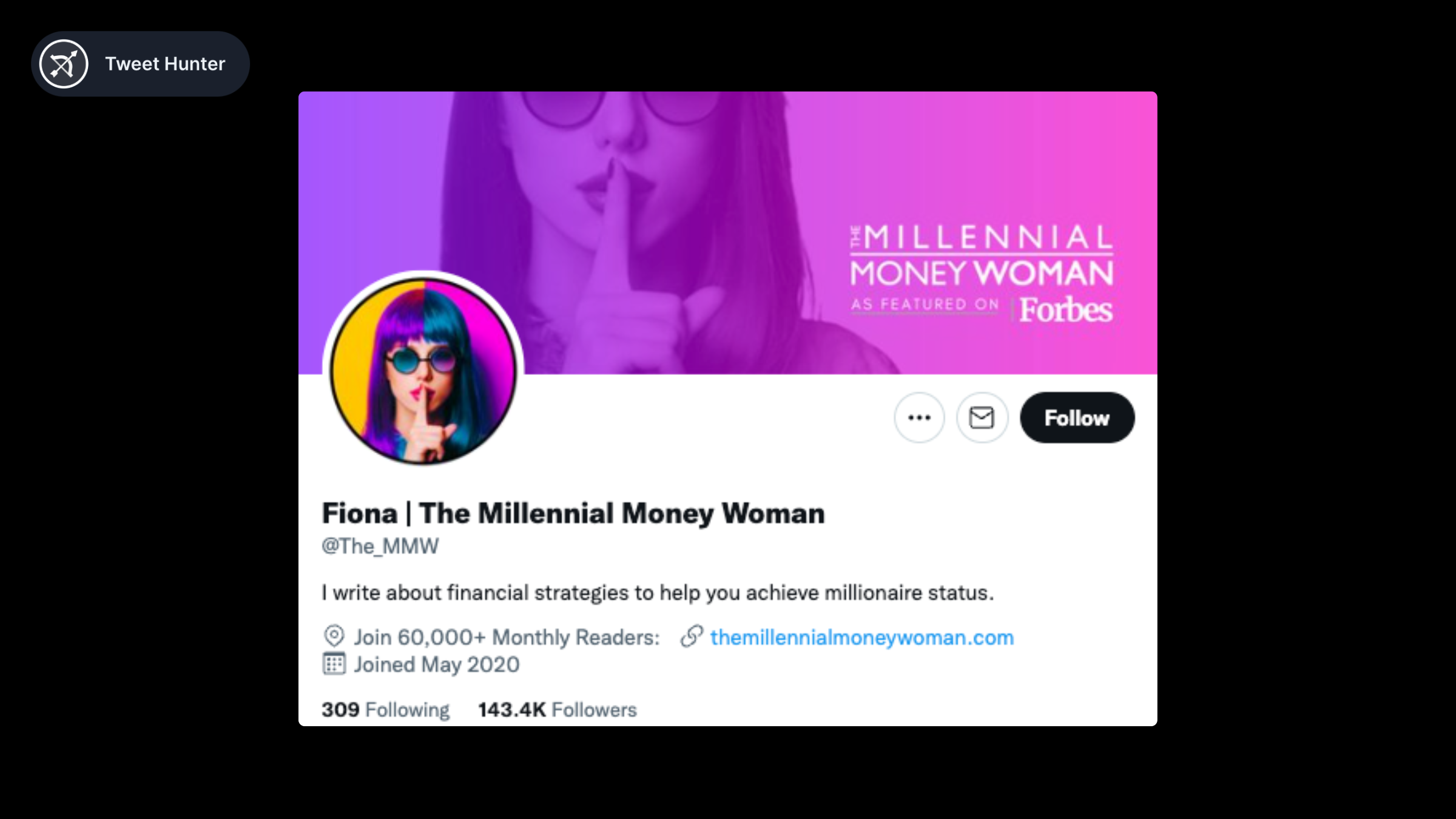This screenshot has height=819, width=1456.
Task: Click the envelope message icon
Action: click(982, 417)
